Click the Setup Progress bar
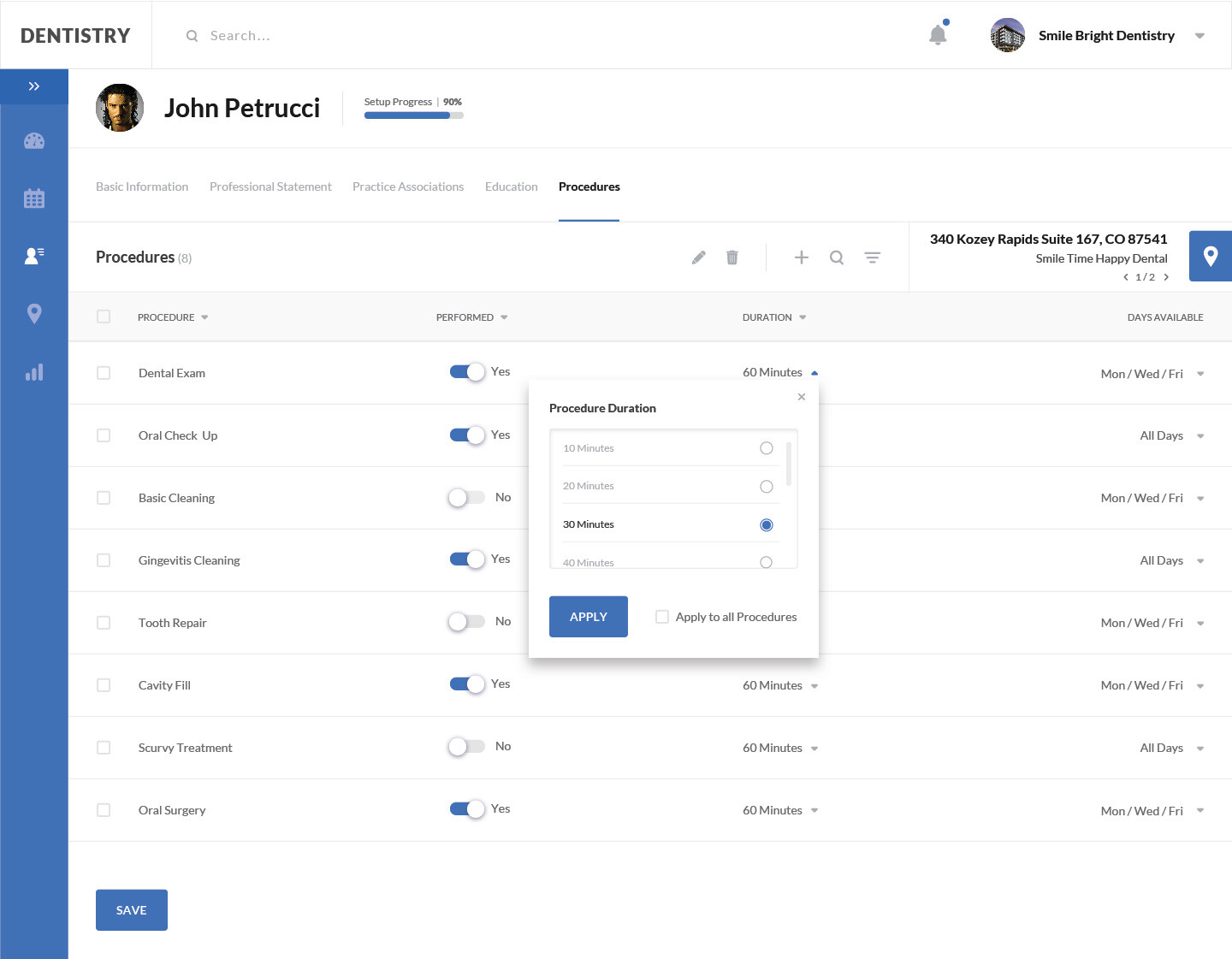This screenshot has width=1232, height=959. click(413, 115)
